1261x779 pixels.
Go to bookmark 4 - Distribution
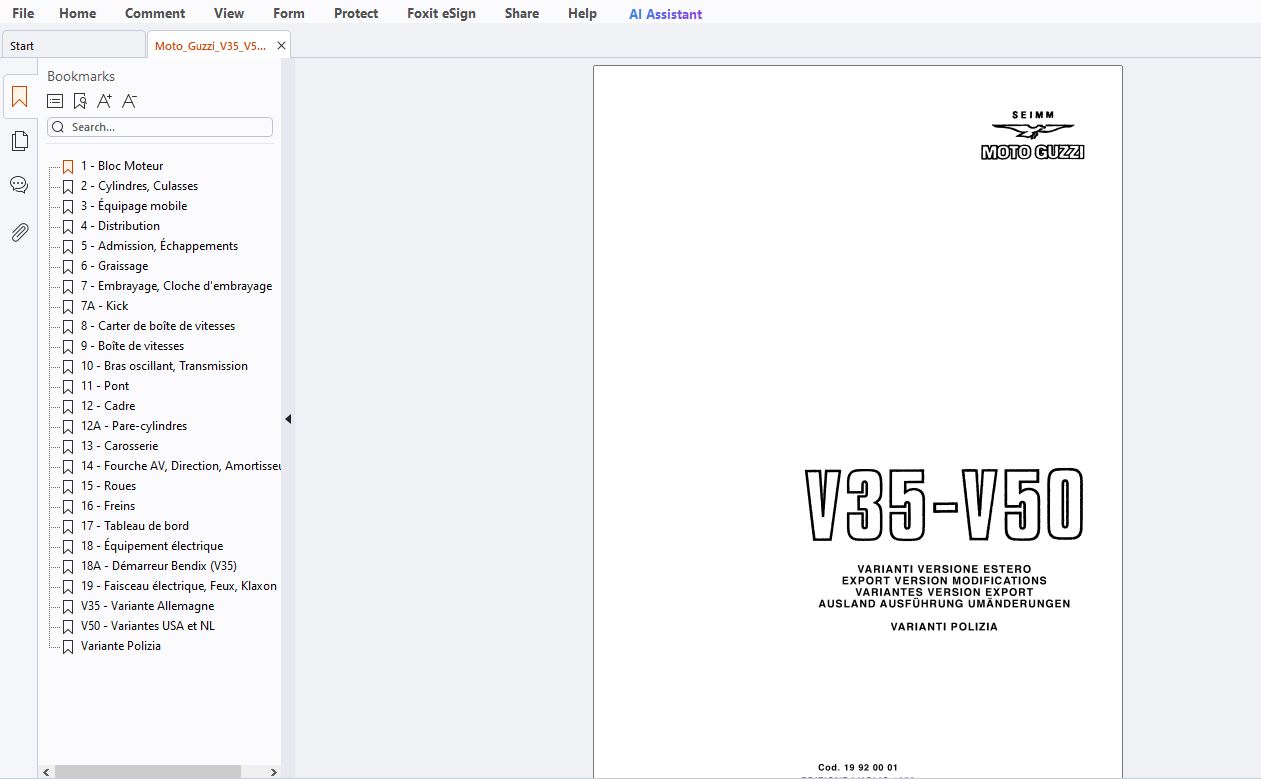point(120,226)
